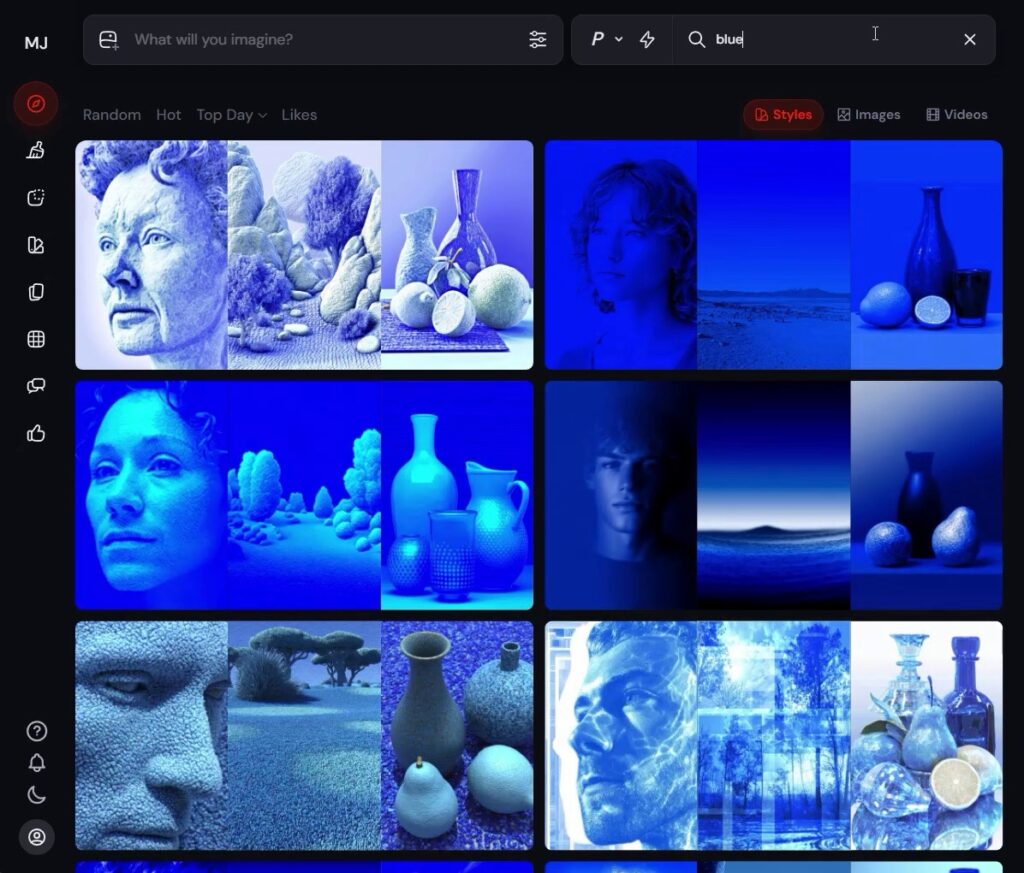Open the thumbs-up Likes icon in sidebar
1024x873 pixels.
click(x=36, y=433)
